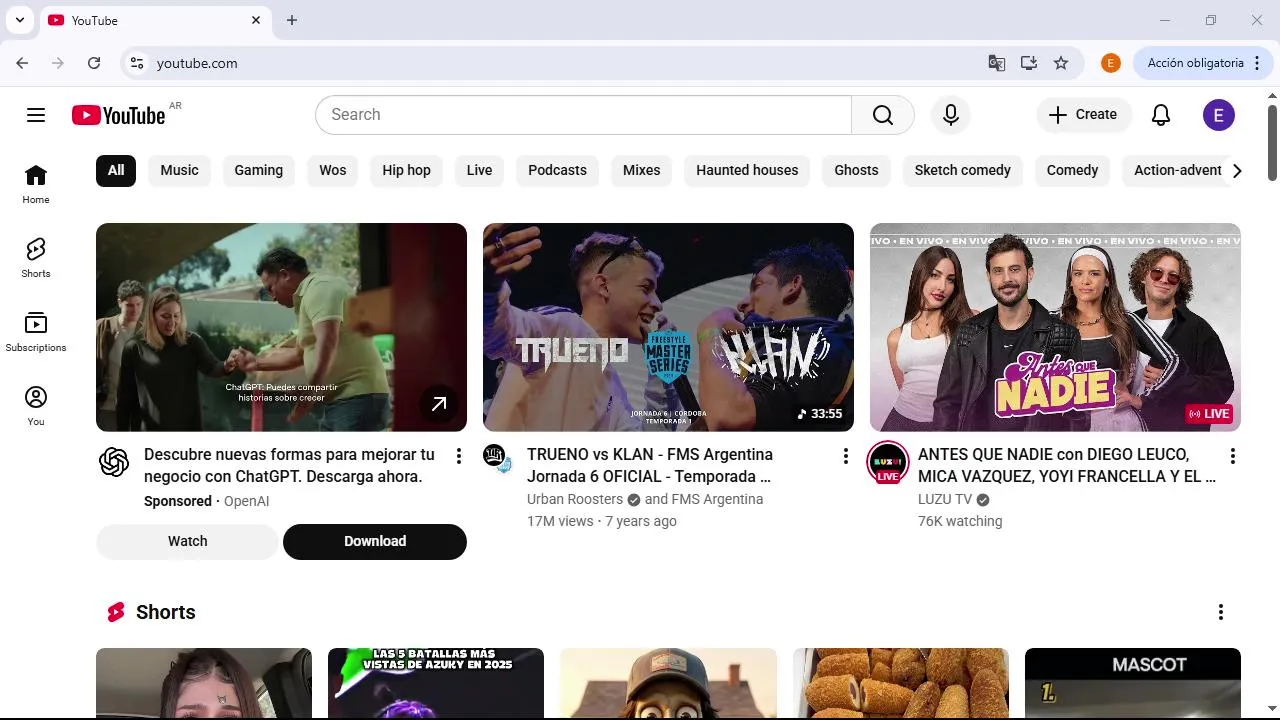Image resolution: width=1280 pixels, height=720 pixels.
Task: Open the hamburger guide menu
Action: pos(36,115)
